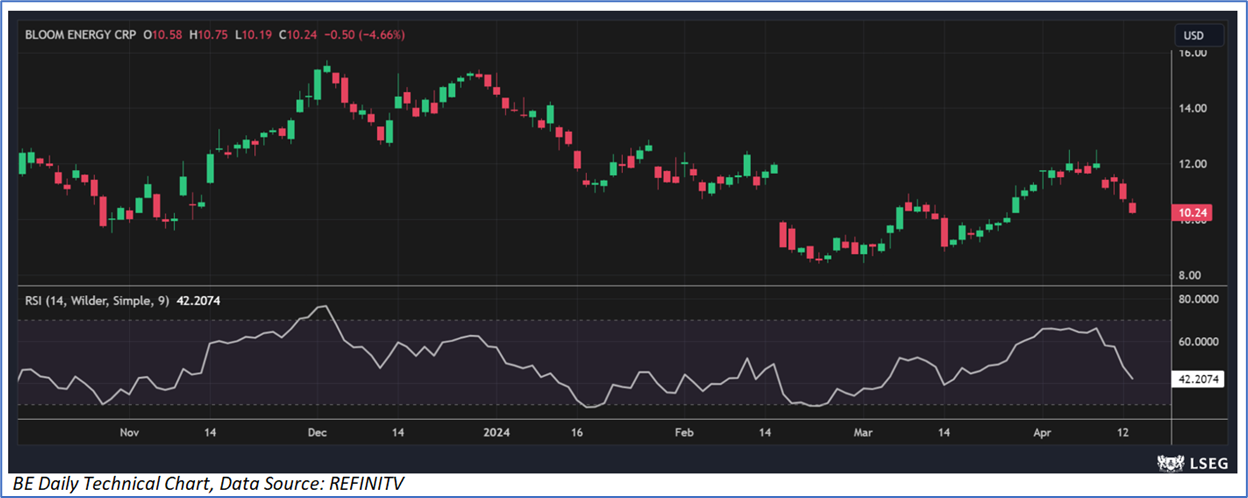The height and width of the screenshot is (498, 1248).
Task: Click the open value O10.58
Action: click(x=162, y=35)
